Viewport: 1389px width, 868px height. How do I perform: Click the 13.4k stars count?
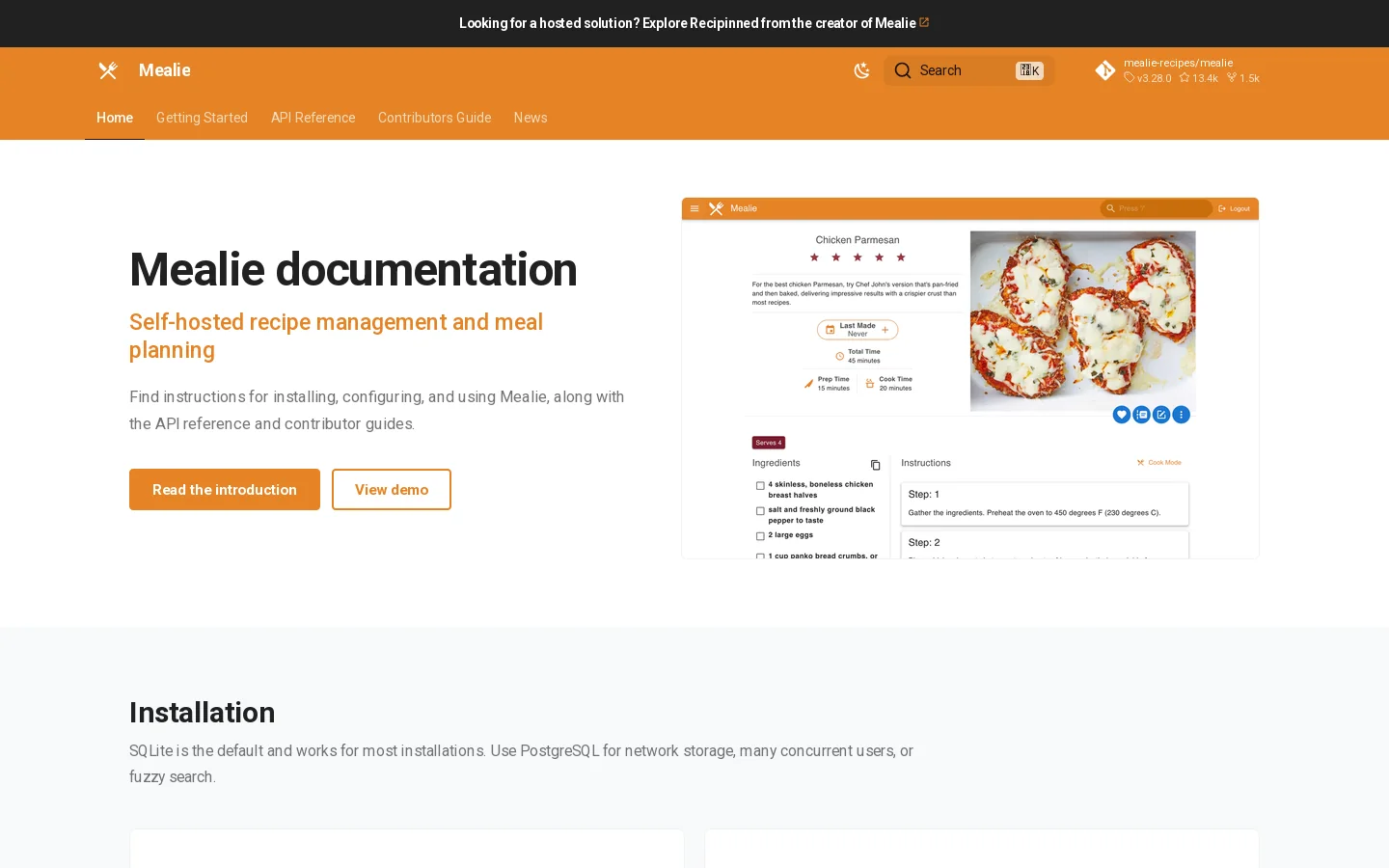[1199, 78]
